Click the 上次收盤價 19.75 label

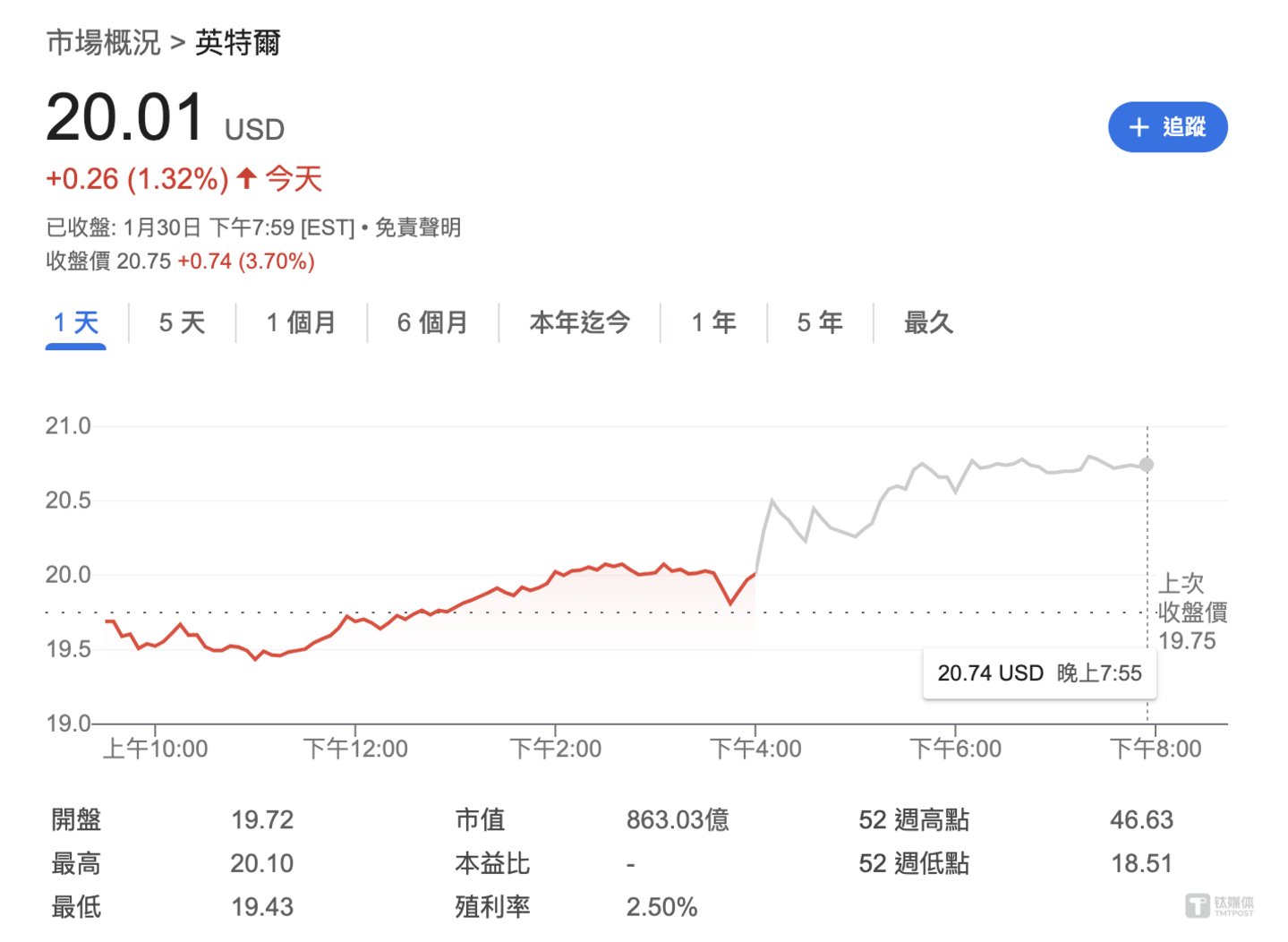tap(1191, 612)
